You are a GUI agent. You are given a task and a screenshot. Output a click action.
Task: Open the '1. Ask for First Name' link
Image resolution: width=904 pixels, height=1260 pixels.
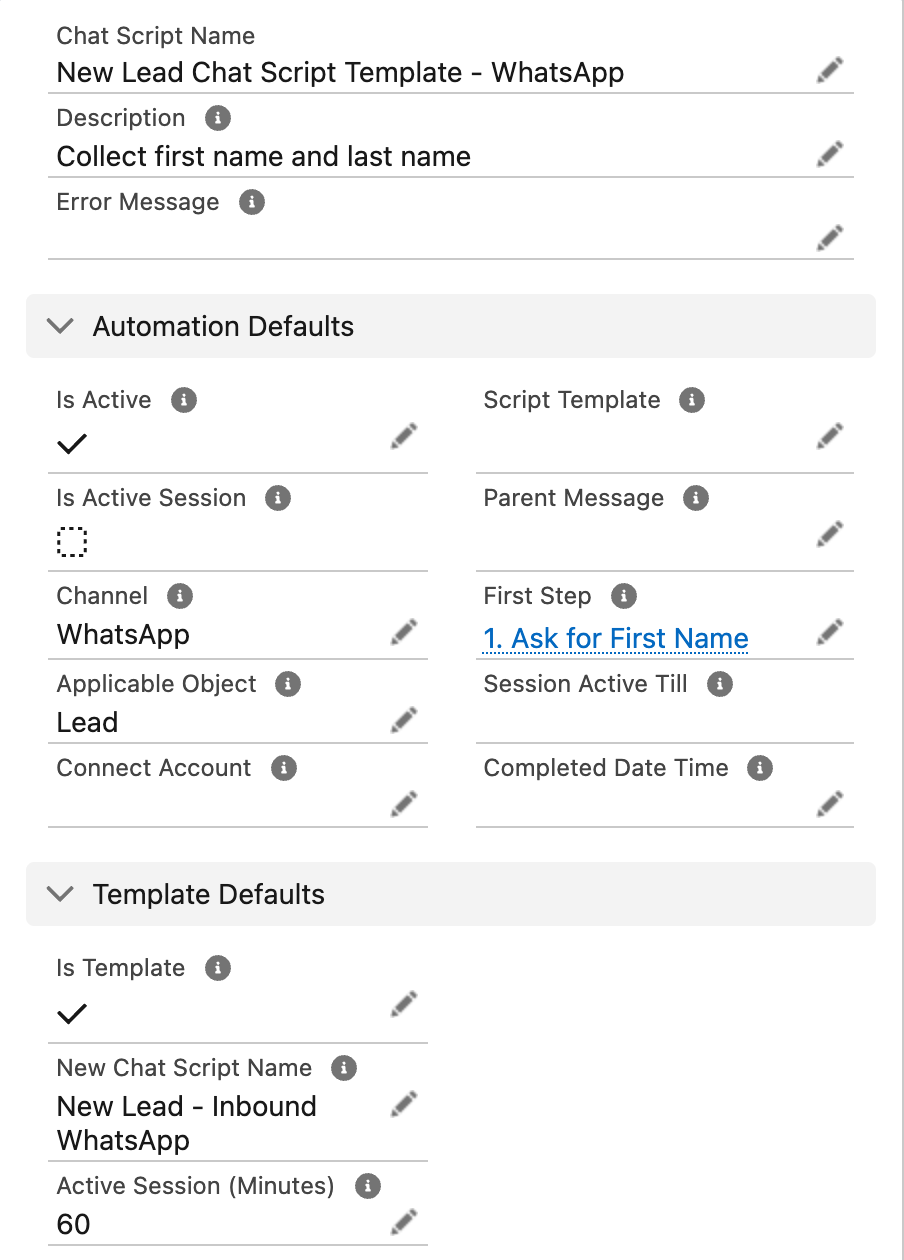616,638
